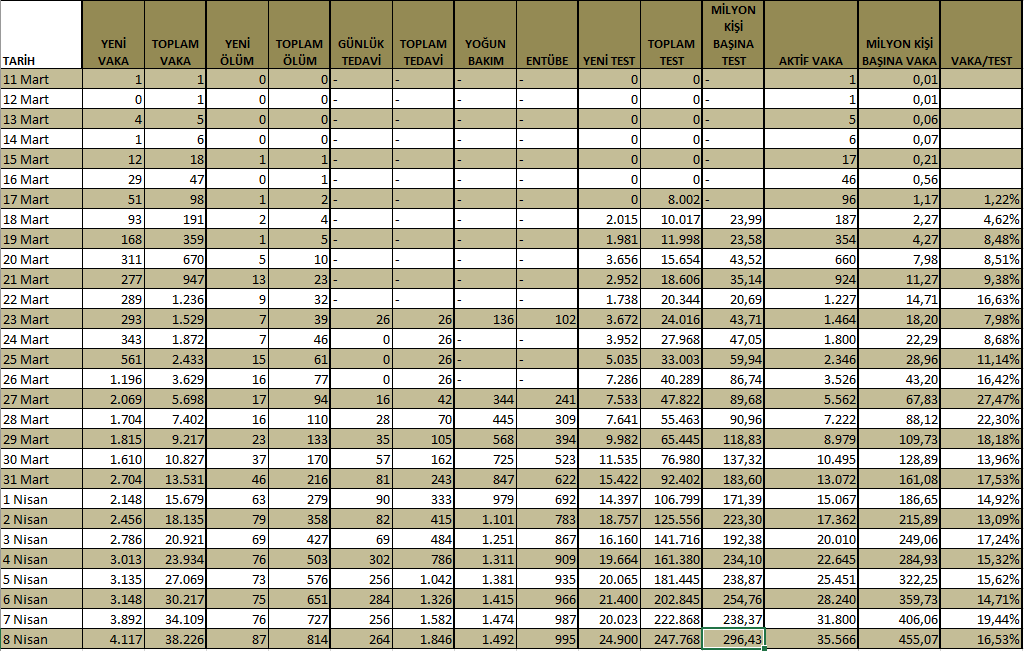Click new cases value 4.117
This screenshot has height=651, width=1024.
(x=112, y=639)
